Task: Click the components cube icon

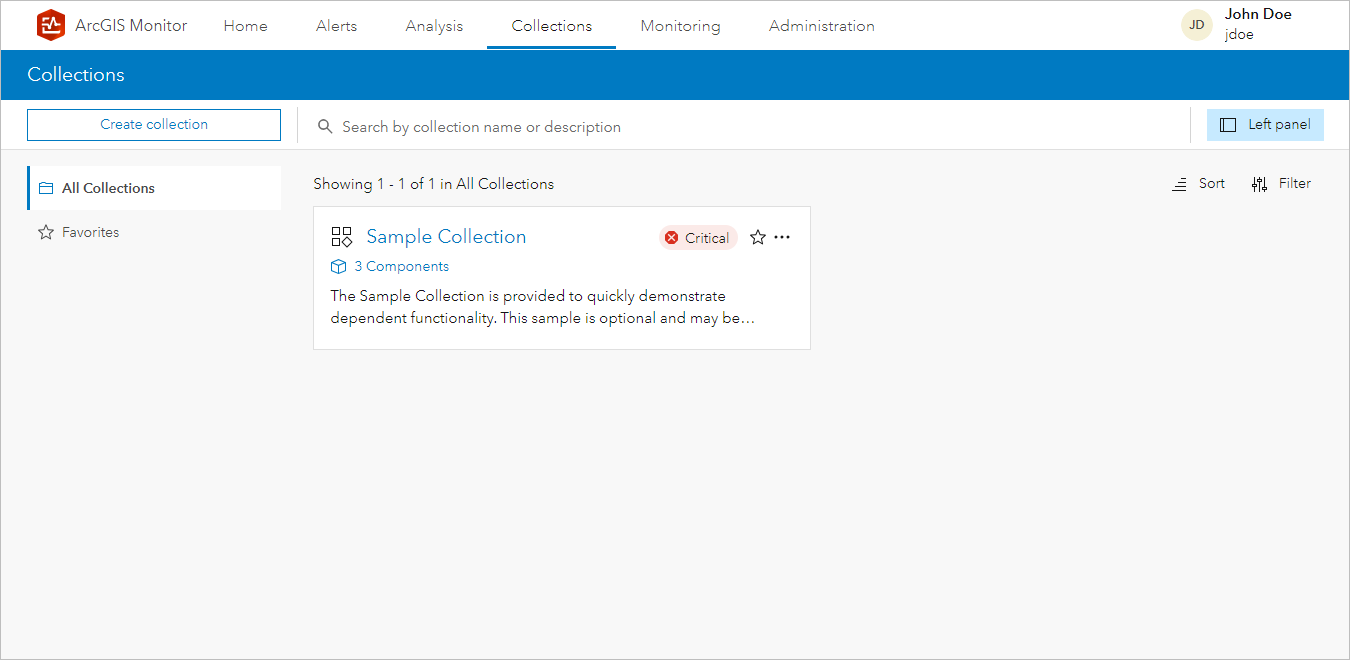Action: coord(338,266)
